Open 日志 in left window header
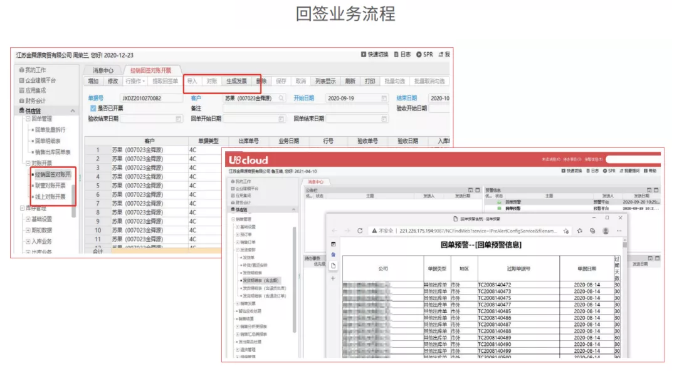Image resolution: width=690 pixels, height=378 pixels. pyautogui.click(x=402, y=55)
